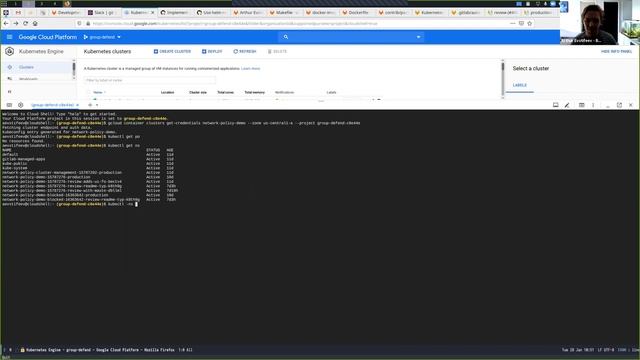Click the Total cores column header
Viewport: 640px width, 360px height.
[225, 93]
